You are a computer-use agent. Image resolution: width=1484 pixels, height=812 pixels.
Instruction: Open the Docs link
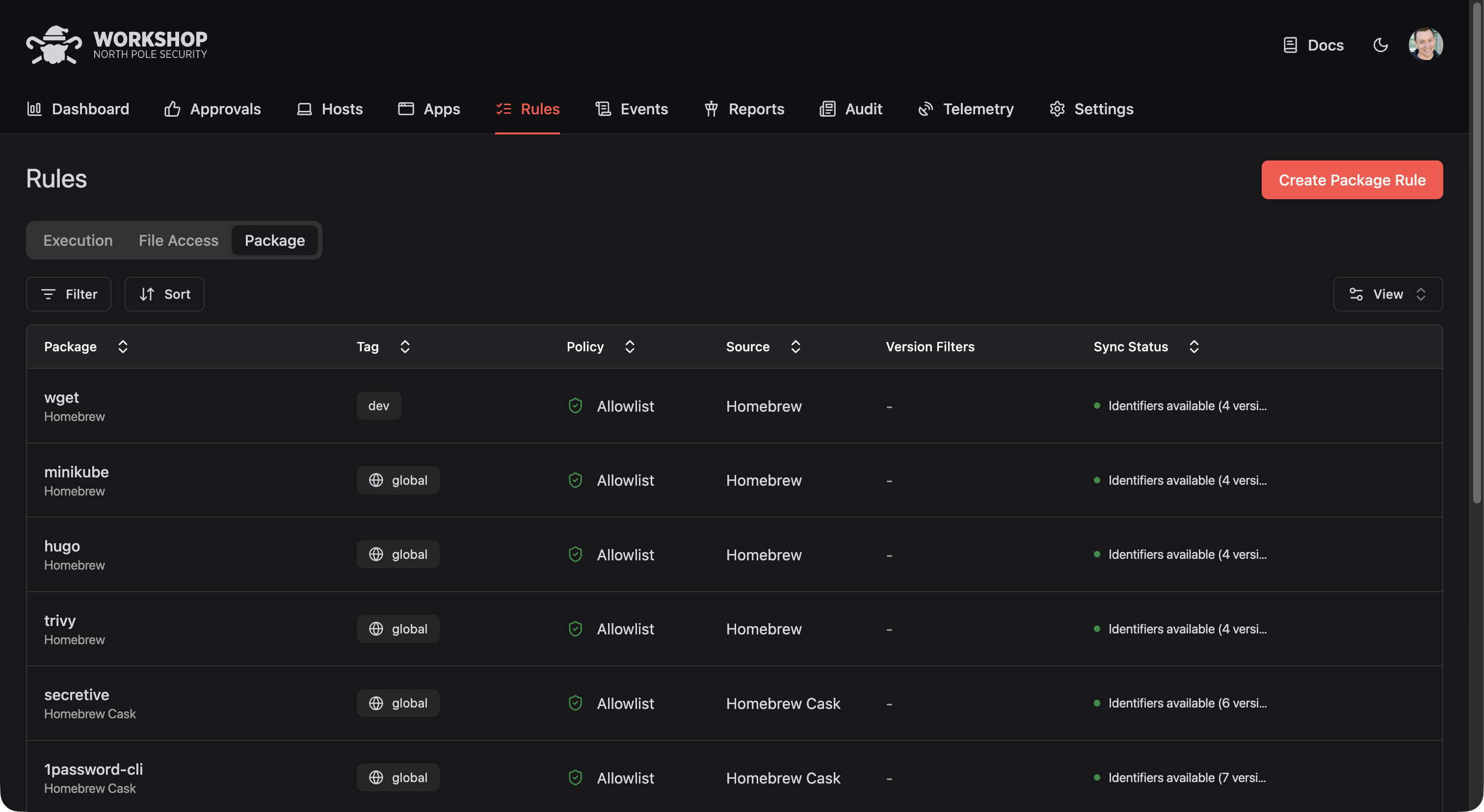point(1314,45)
